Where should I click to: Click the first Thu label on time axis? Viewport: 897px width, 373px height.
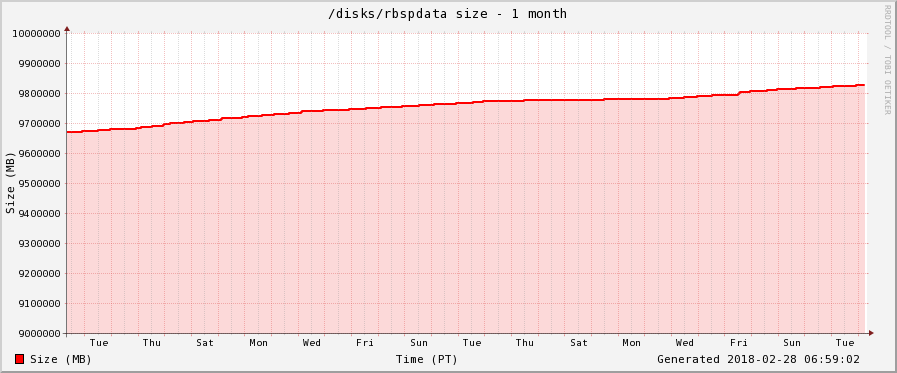[152, 343]
